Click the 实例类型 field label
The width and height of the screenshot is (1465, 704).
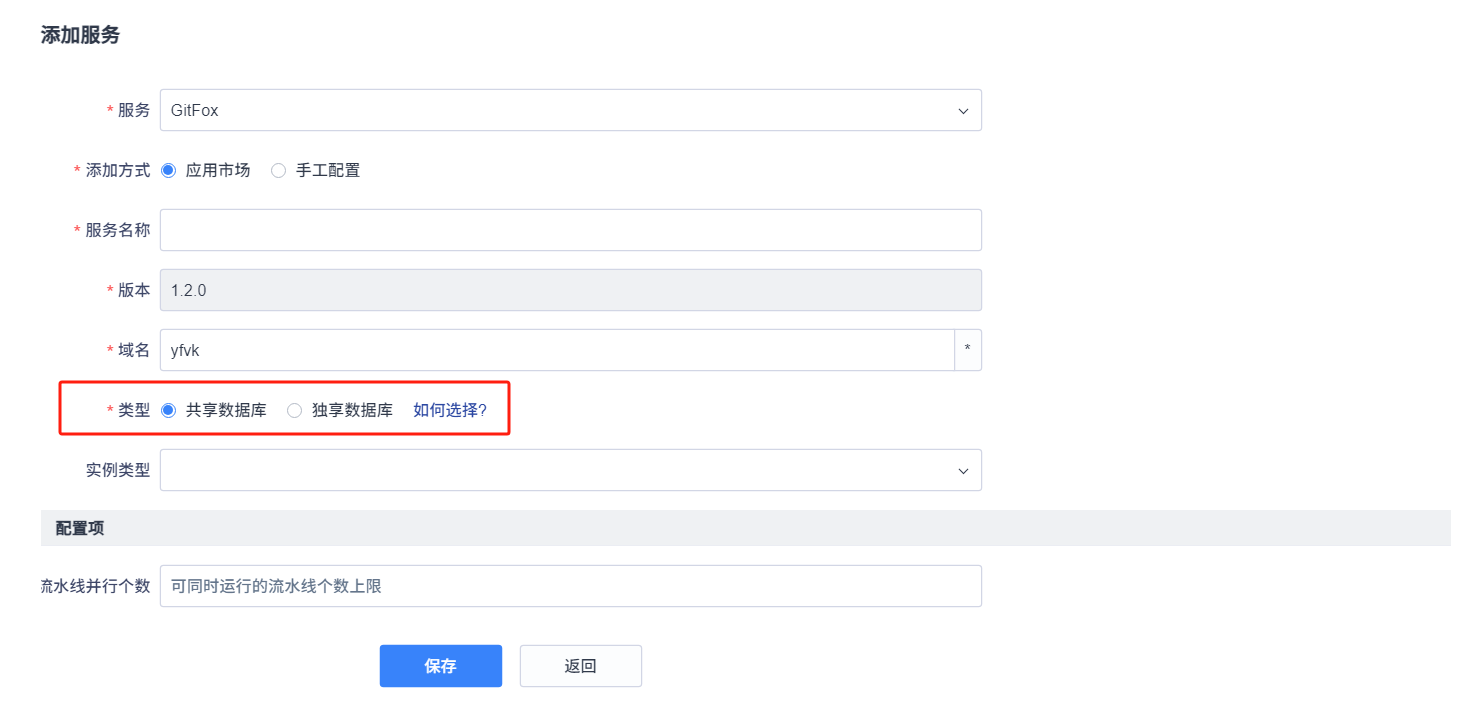(x=117, y=471)
